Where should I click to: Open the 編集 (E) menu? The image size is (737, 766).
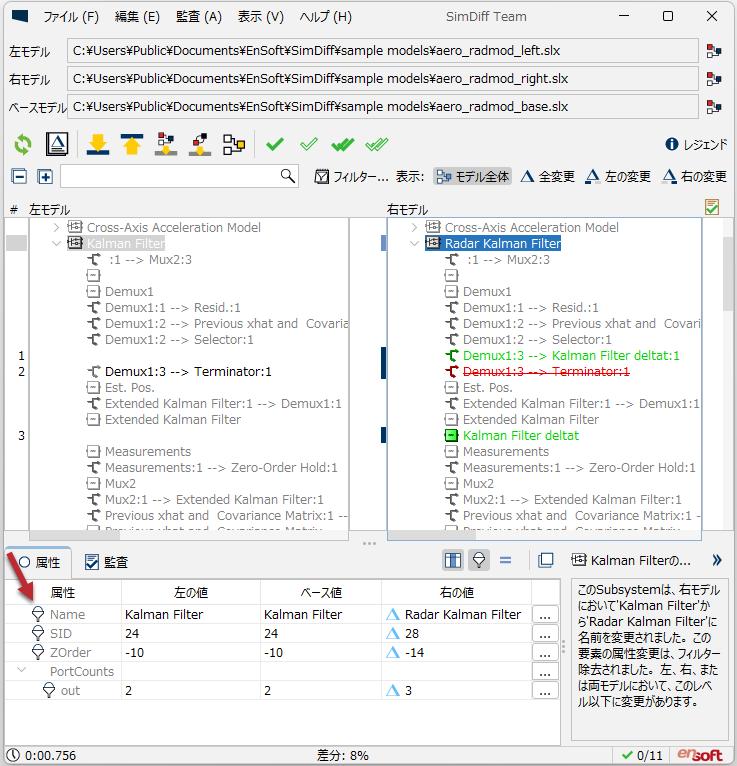[137, 17]
